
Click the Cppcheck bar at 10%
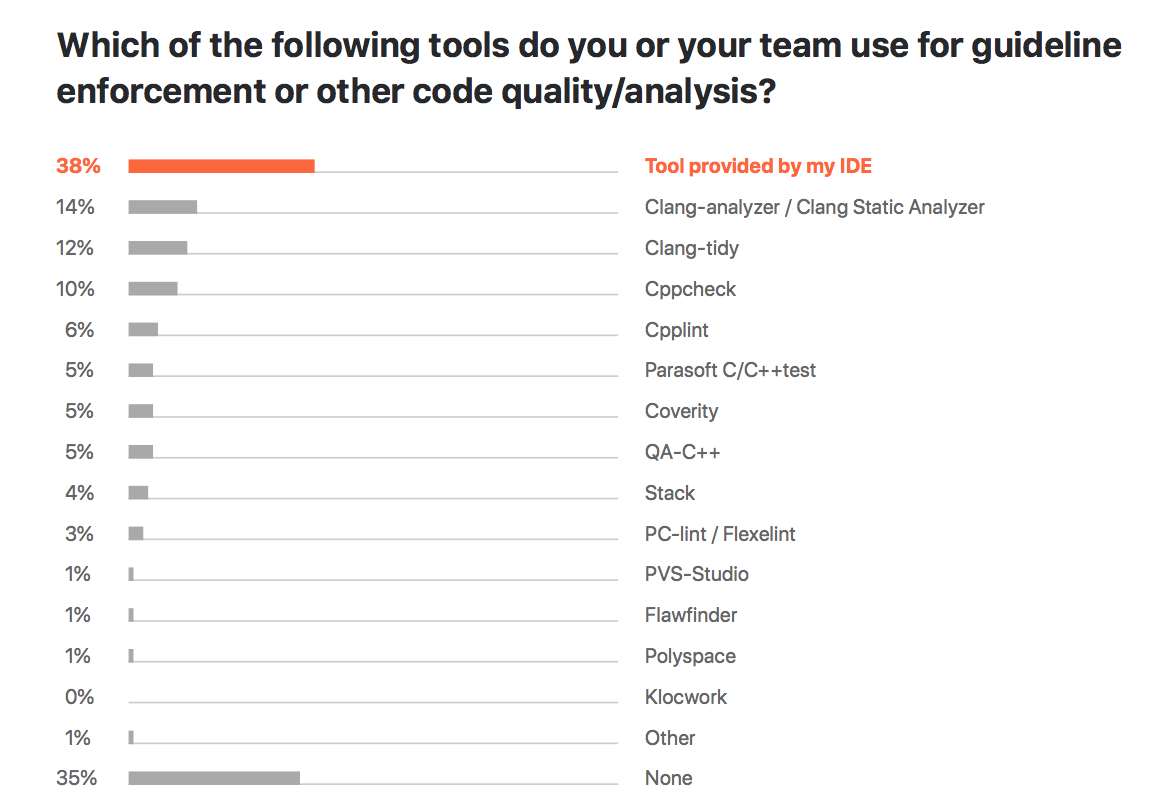coord(153,289)
